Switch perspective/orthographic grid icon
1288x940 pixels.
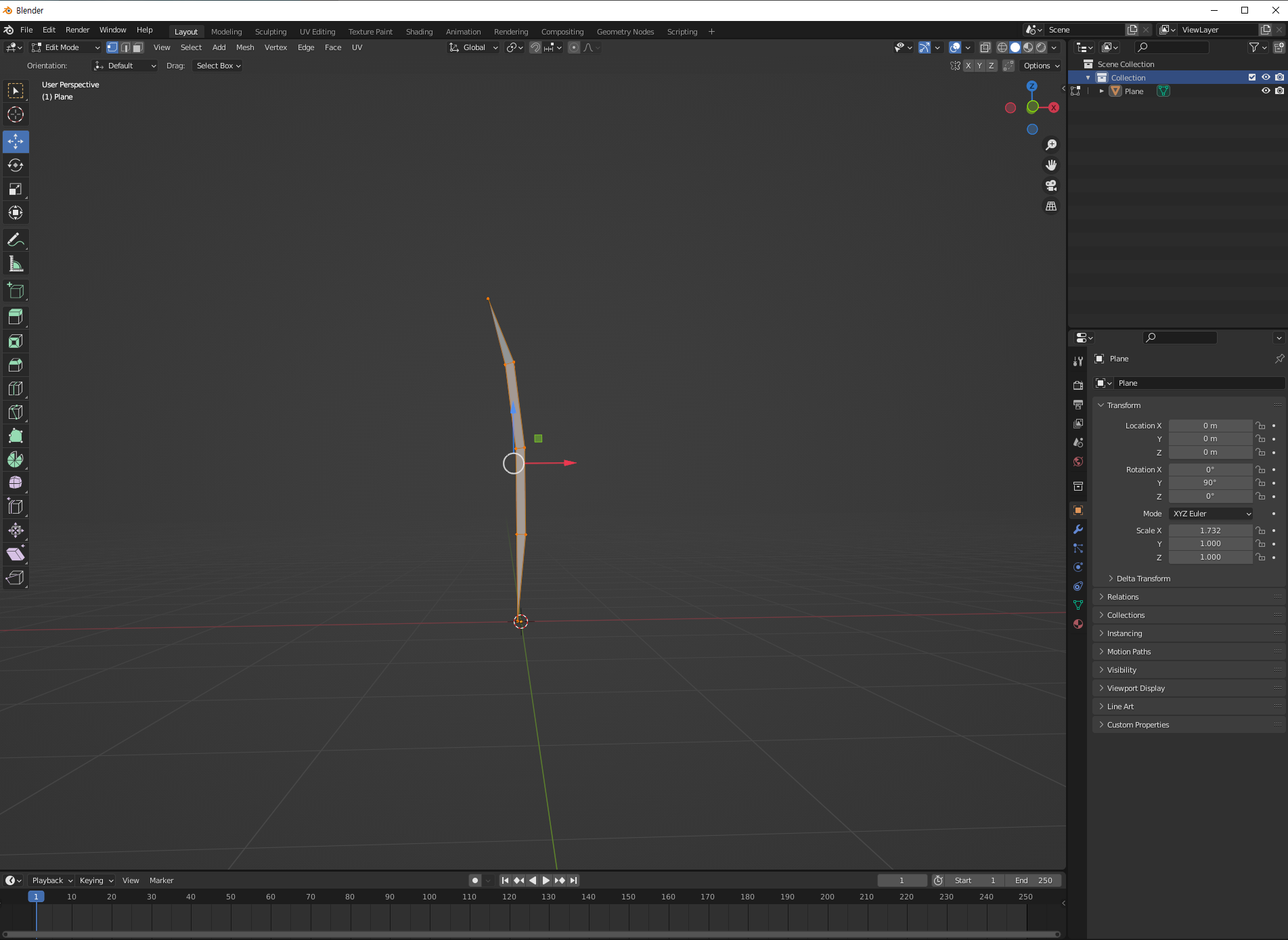click(x=1051, y=206)
